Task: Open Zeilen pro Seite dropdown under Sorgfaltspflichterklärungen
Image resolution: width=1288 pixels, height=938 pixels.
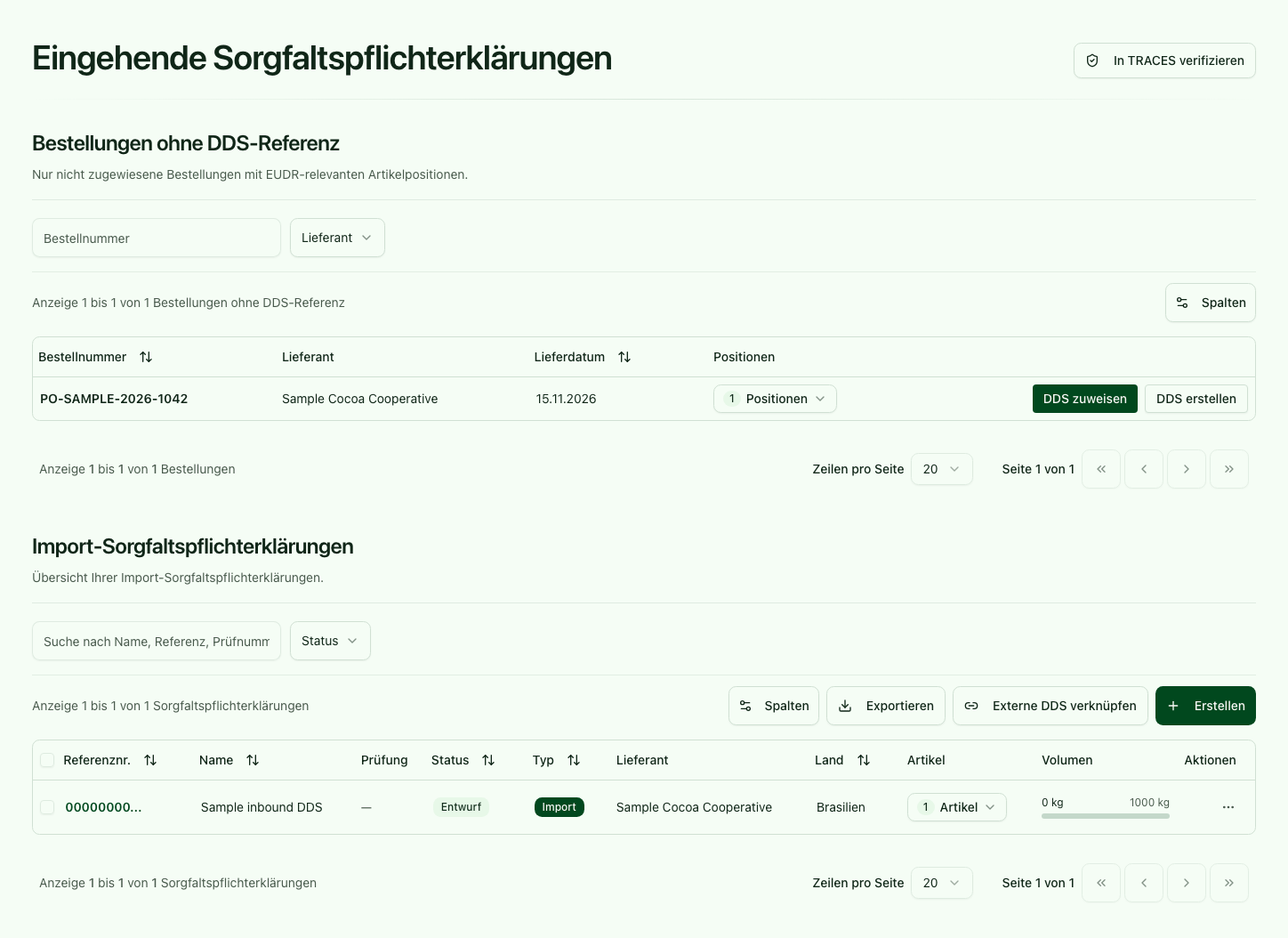Action: [x=942, y=883]
